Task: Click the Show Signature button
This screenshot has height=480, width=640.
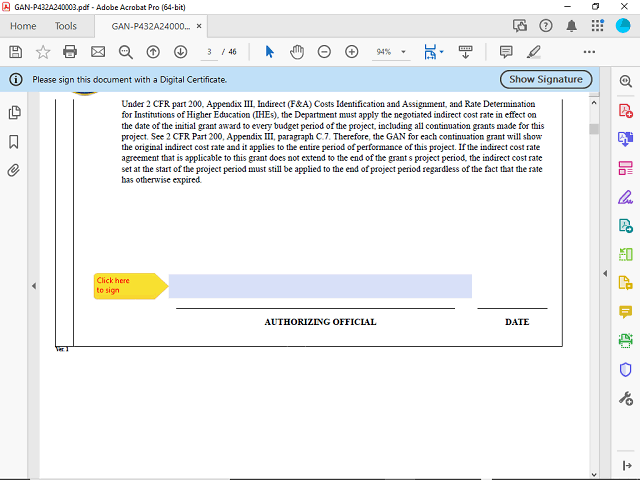Action: pyautogui.click(x=546, y=79)
